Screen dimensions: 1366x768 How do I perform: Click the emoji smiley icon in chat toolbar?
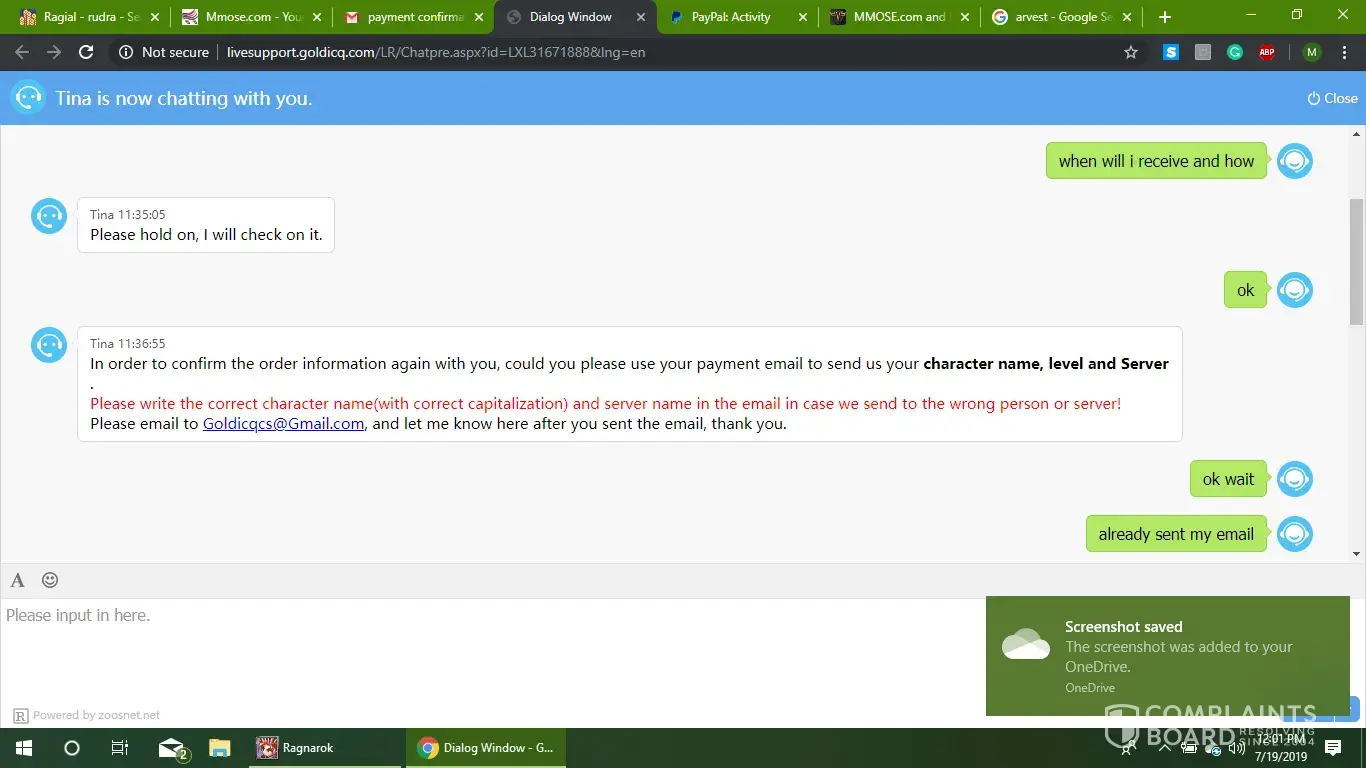click(x=50, y=580)
